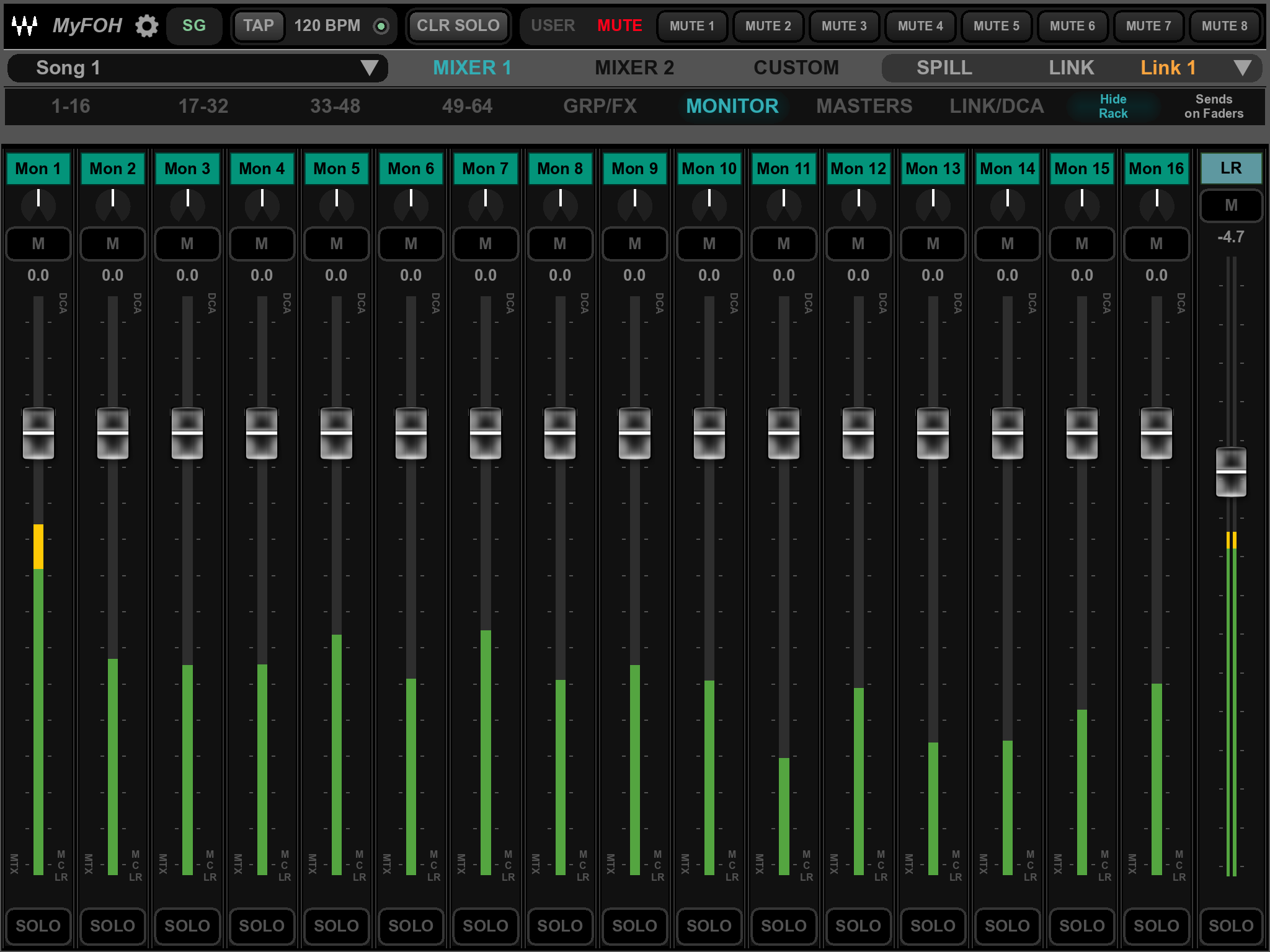1270x952 pixels.
Task: Open the MASTERS layer tab
Action: (864, 106)
